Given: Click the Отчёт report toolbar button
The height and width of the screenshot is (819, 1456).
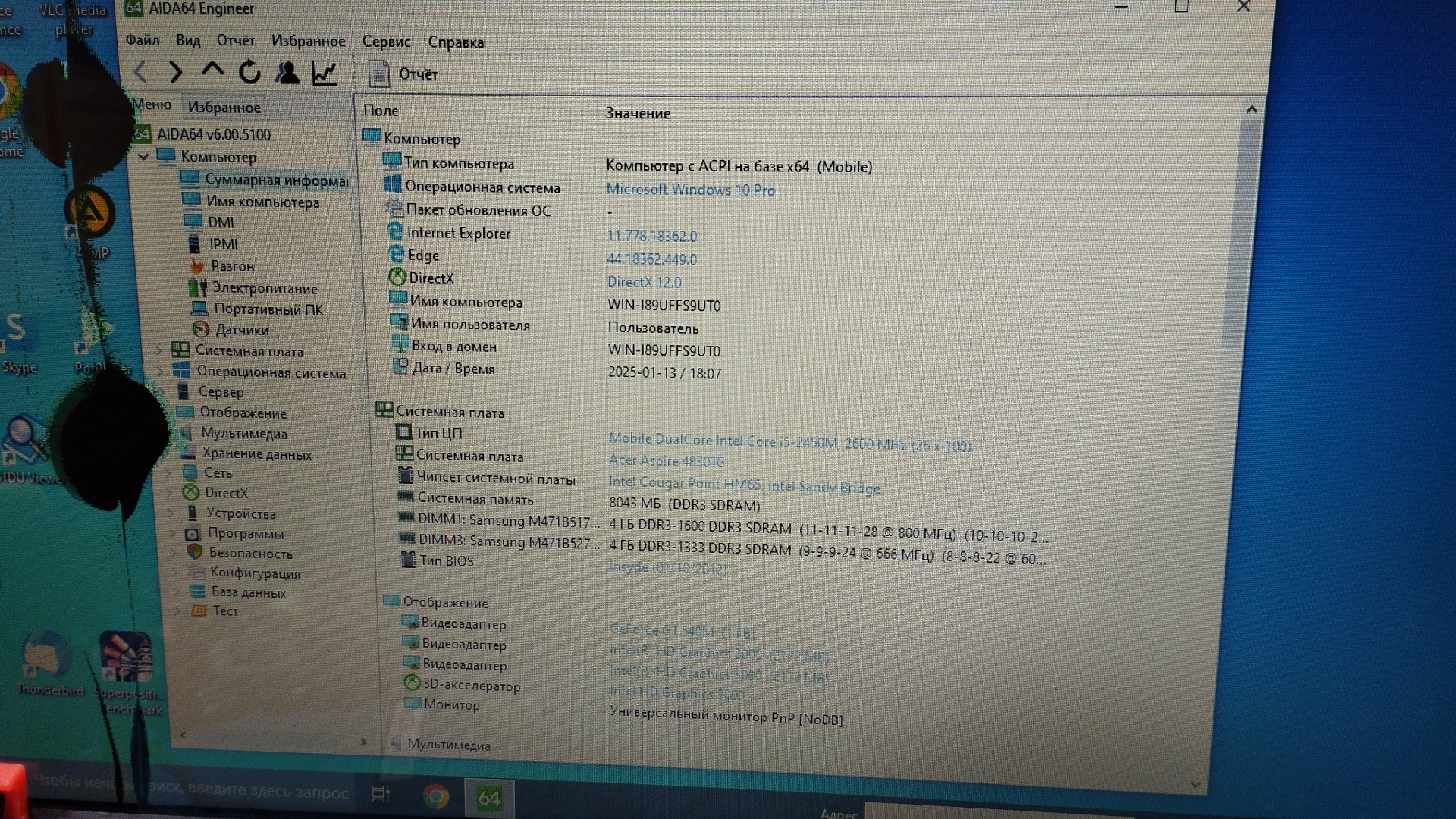Looking at the screenshot, I should coord(403,74).
